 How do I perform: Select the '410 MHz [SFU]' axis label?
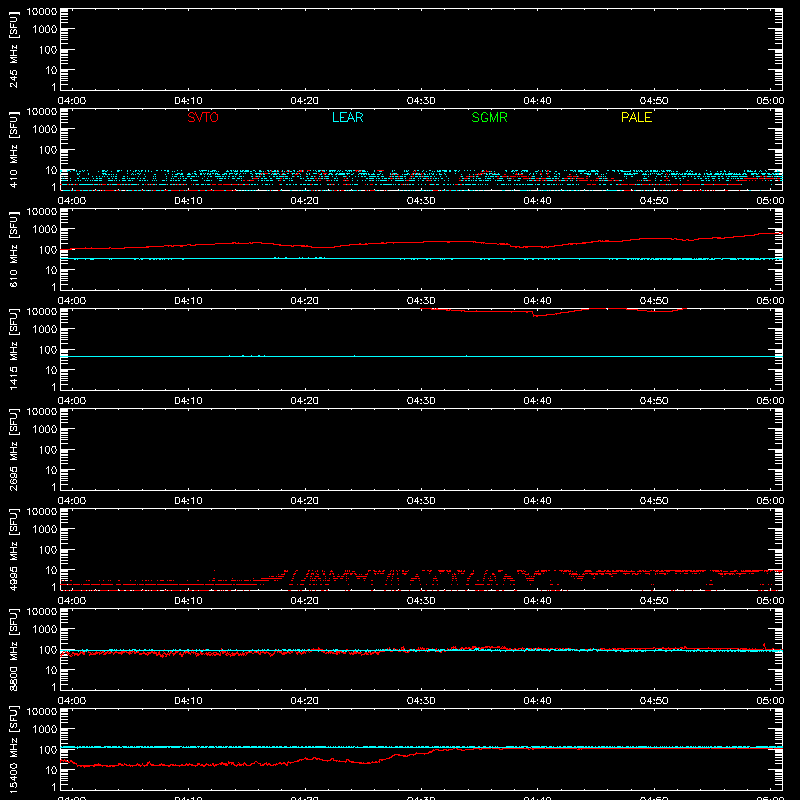[14, 149]
